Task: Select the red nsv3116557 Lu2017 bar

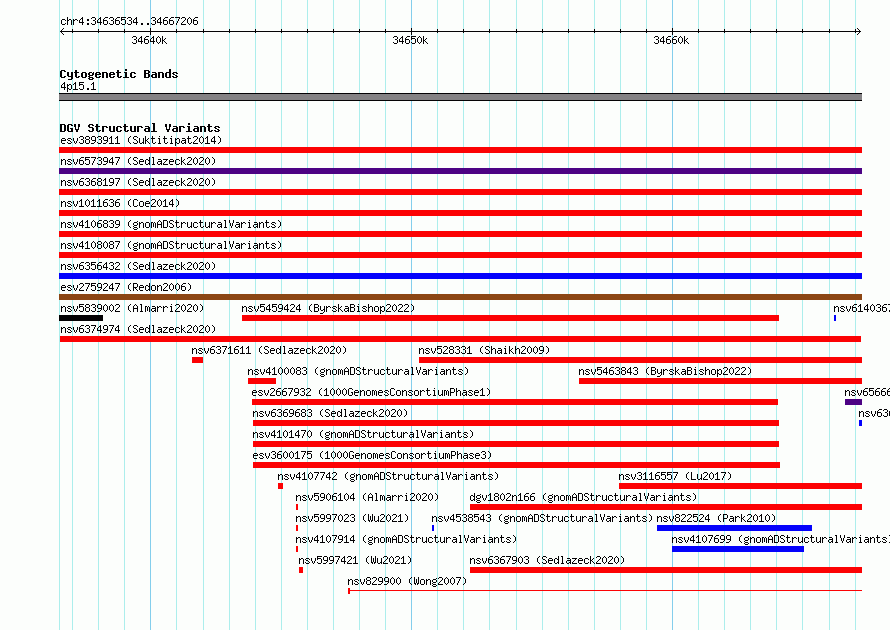Action: 741,486
